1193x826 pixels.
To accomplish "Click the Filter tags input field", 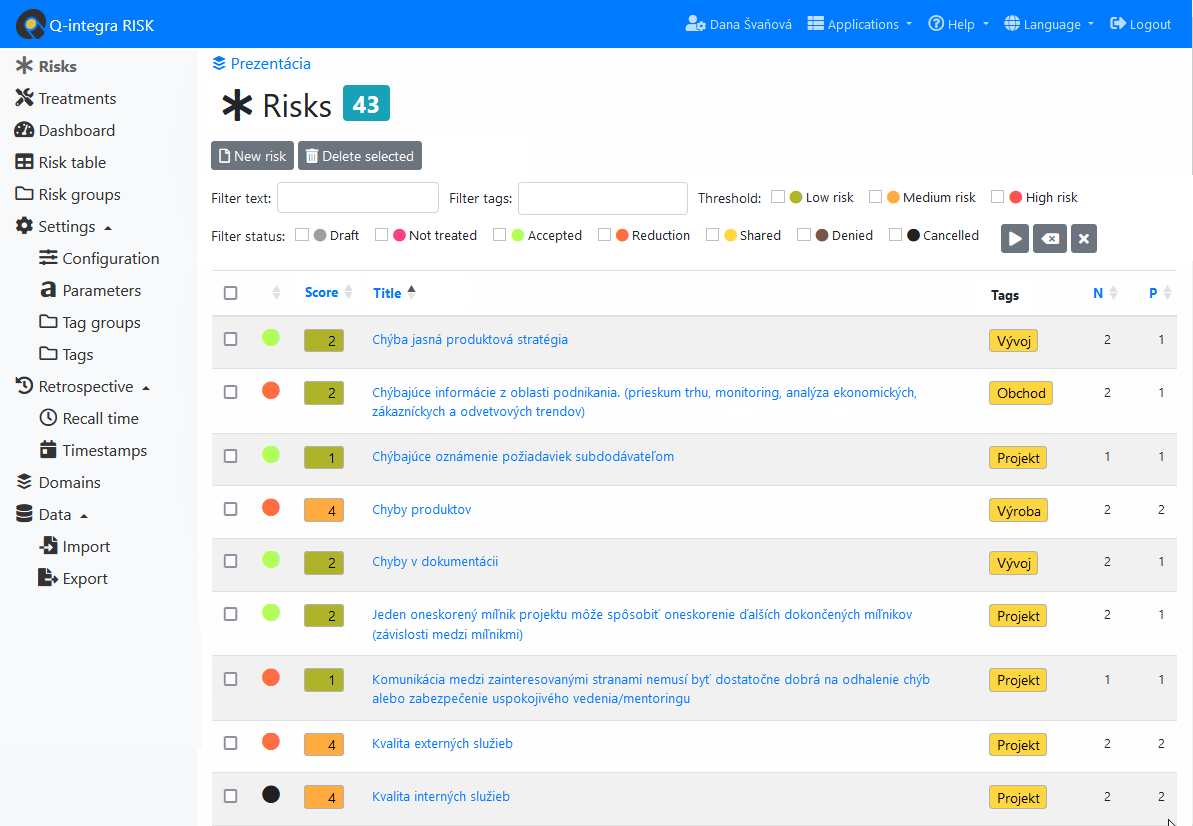I will (x=603, y=198).
